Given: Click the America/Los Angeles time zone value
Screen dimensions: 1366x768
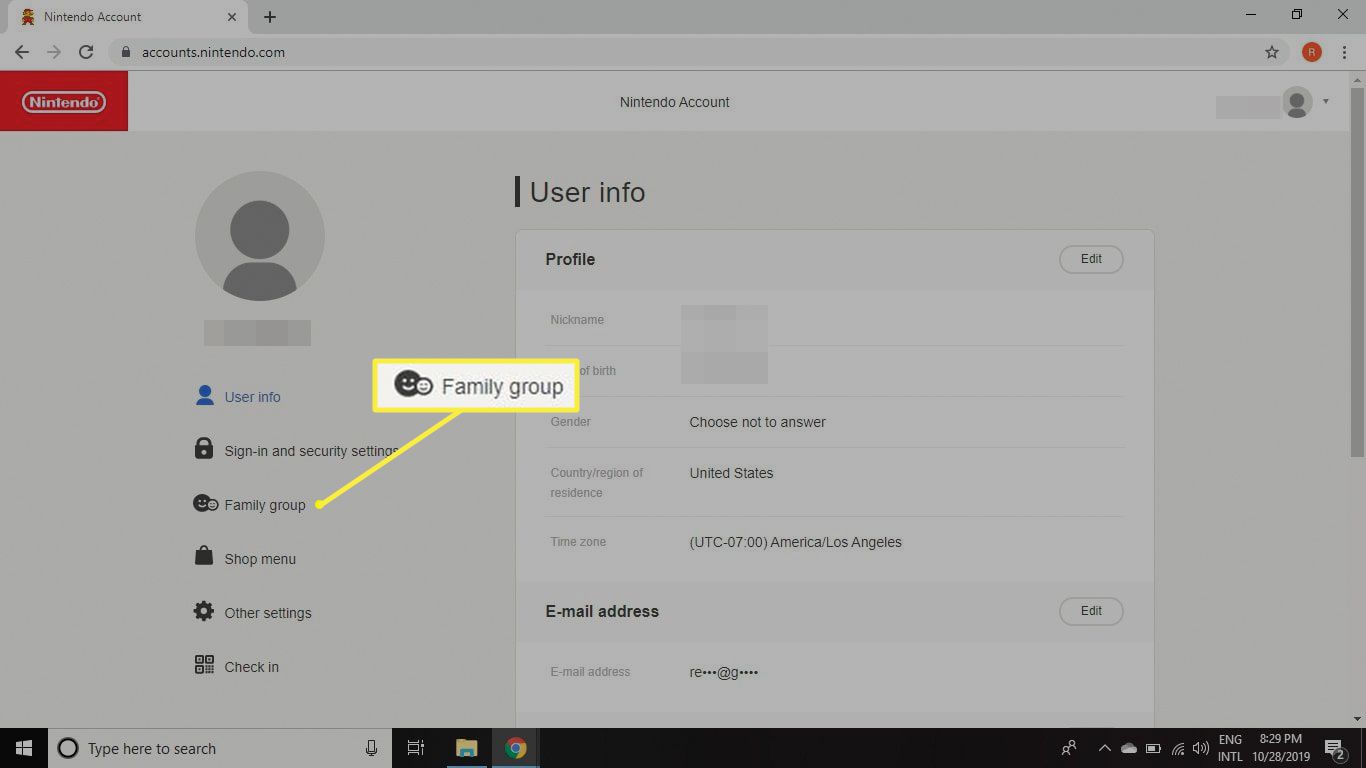Looking at the screenshot, I should coord(795,542).
